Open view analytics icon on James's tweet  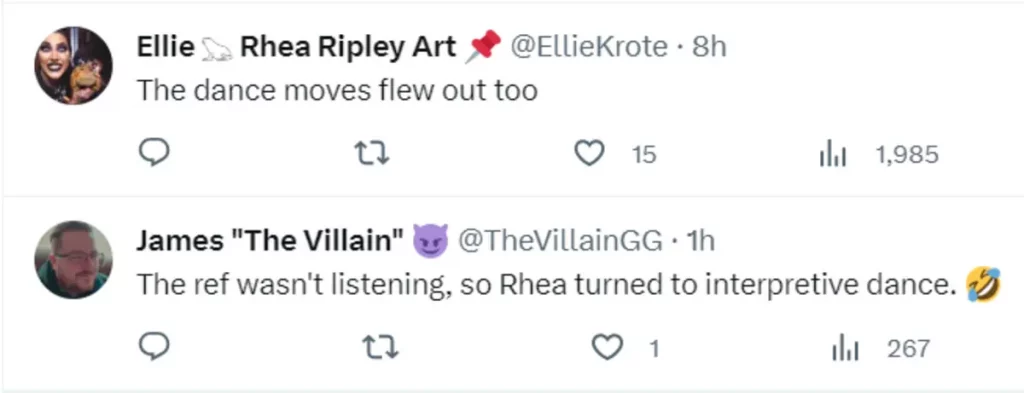point(846,349)
